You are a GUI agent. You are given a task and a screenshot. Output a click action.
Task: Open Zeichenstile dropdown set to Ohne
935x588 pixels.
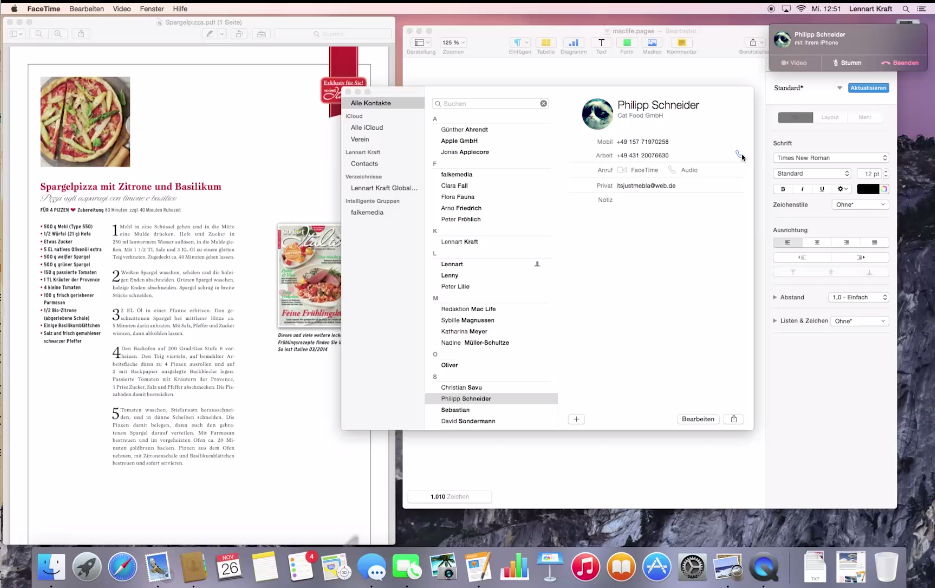(860, 205)
